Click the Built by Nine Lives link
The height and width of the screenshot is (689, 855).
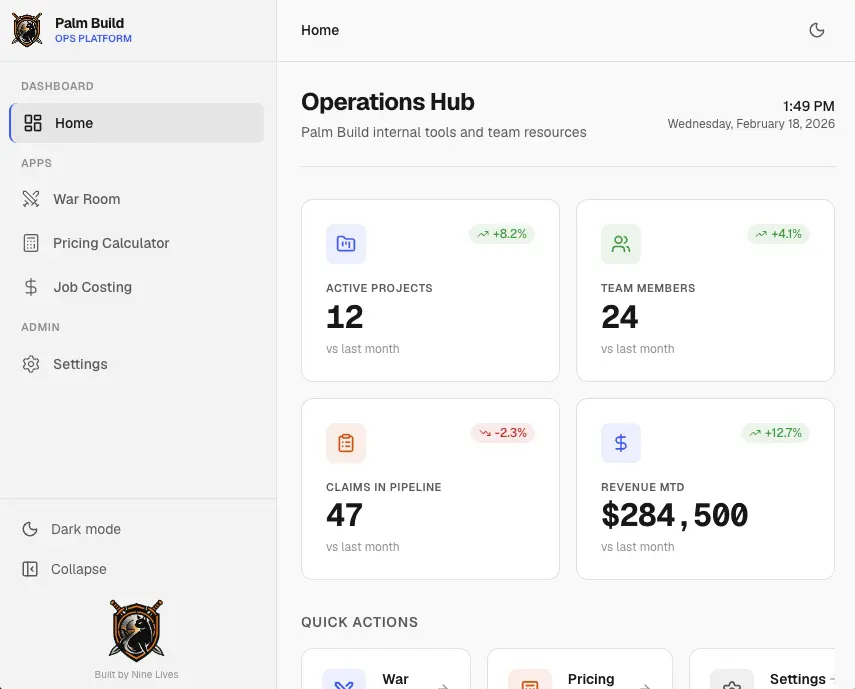(x=136, y=674)
